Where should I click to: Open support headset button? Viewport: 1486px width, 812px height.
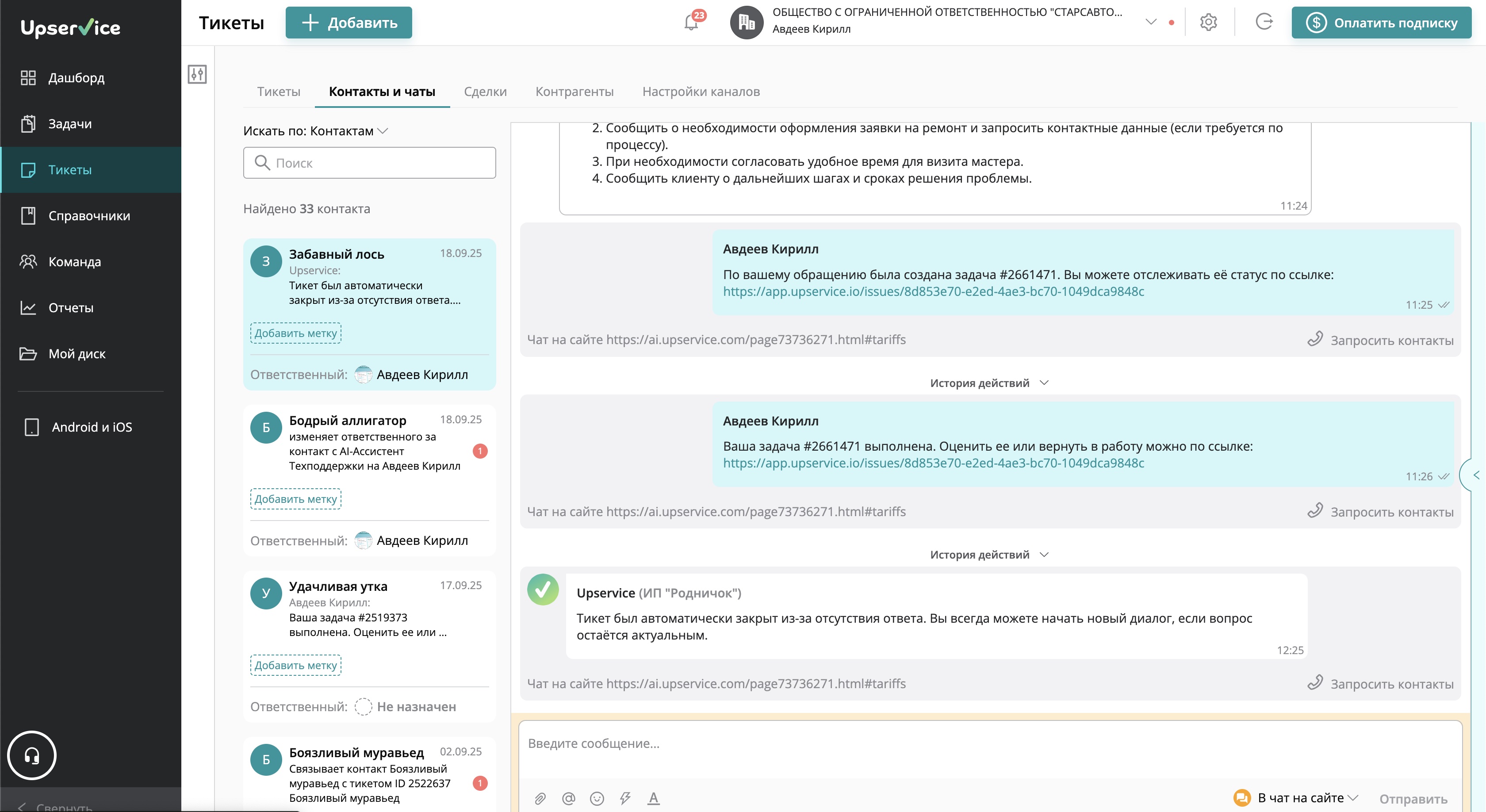(32, 755)
